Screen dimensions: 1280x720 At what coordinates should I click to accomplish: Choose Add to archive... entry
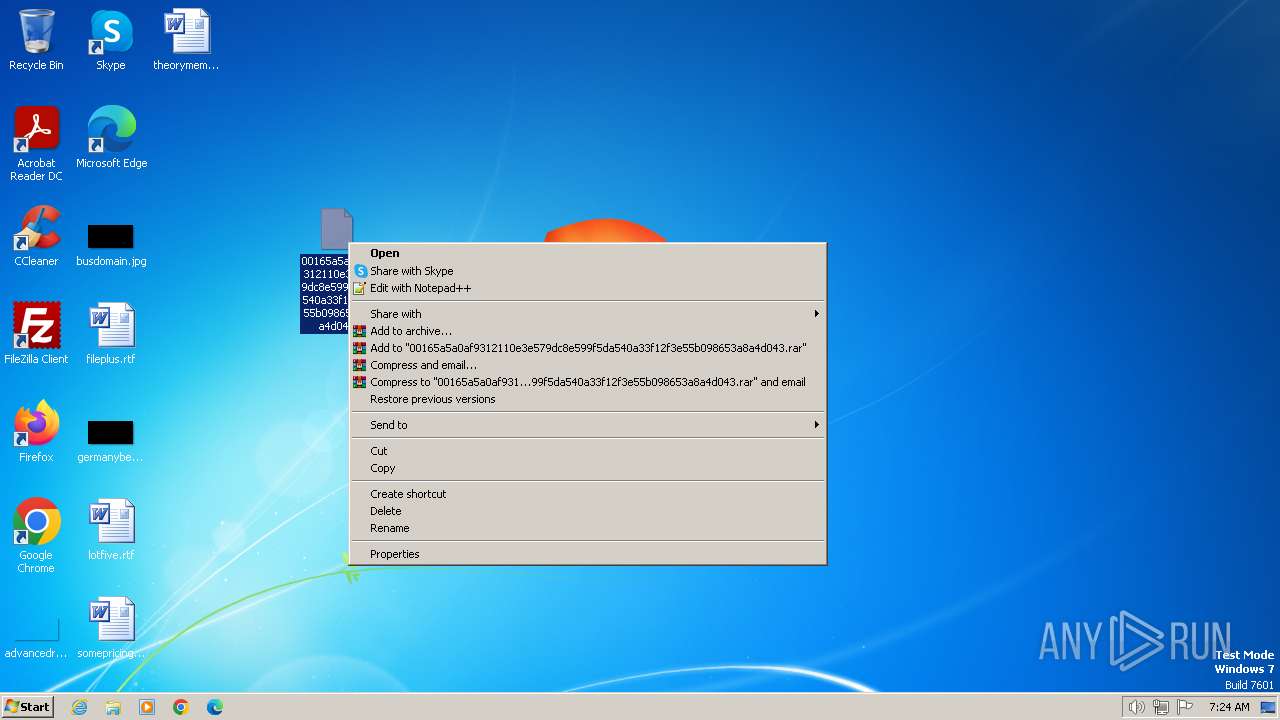click(588, 331)
